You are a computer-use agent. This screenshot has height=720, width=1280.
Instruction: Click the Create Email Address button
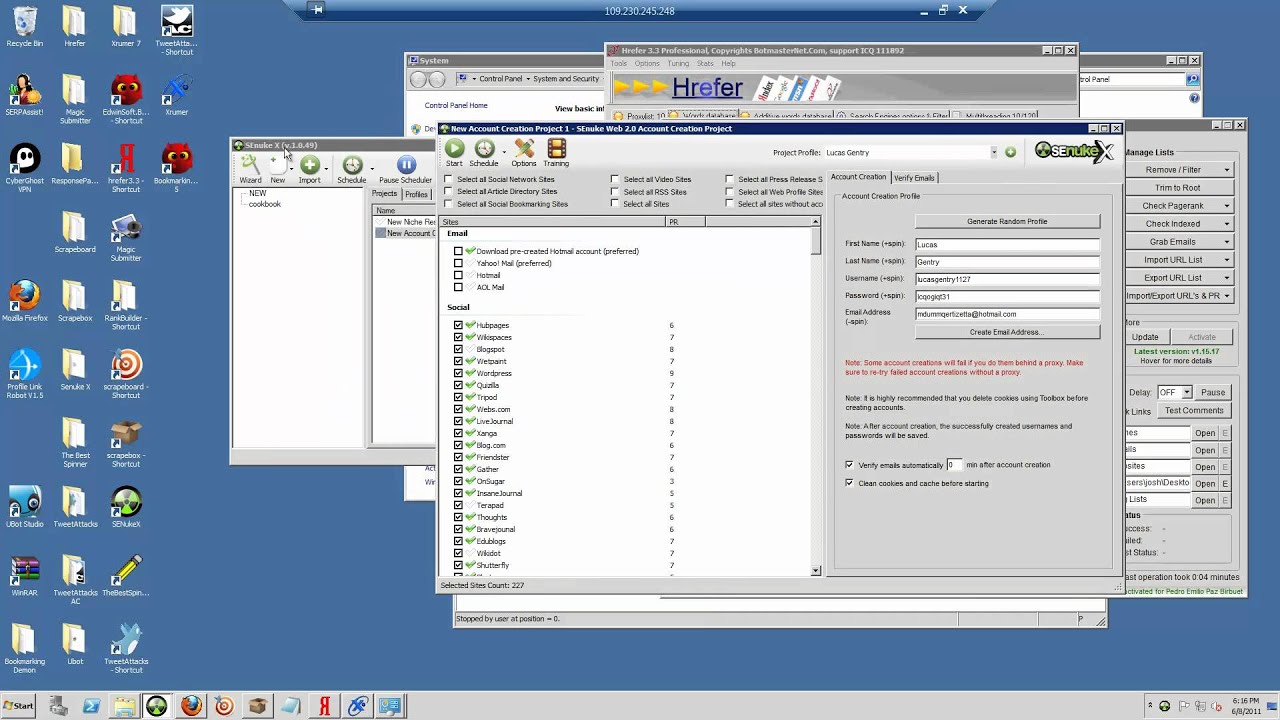pos(1007,332)
